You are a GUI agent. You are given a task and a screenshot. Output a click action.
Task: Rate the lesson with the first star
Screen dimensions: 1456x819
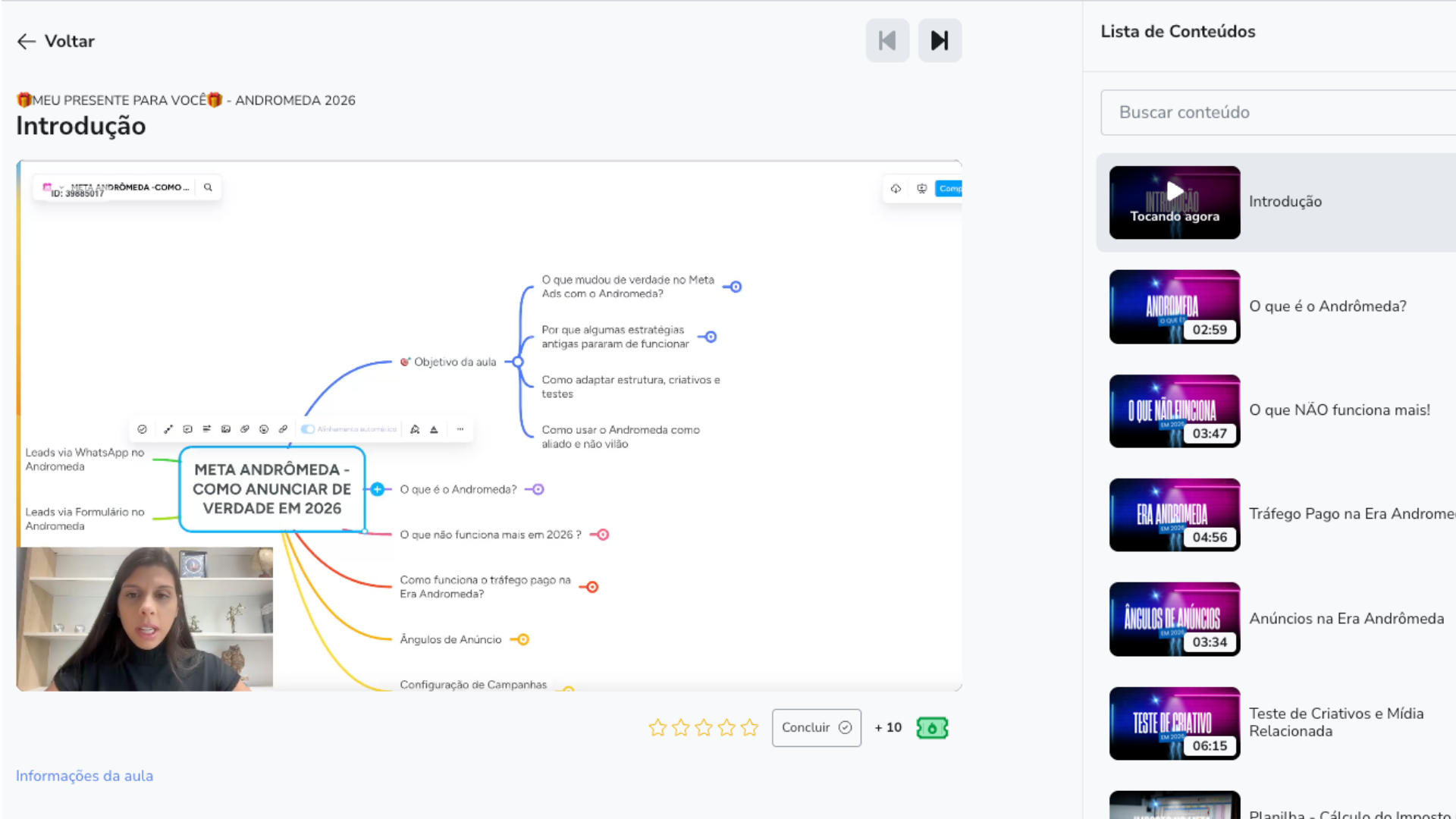[657, 728]
